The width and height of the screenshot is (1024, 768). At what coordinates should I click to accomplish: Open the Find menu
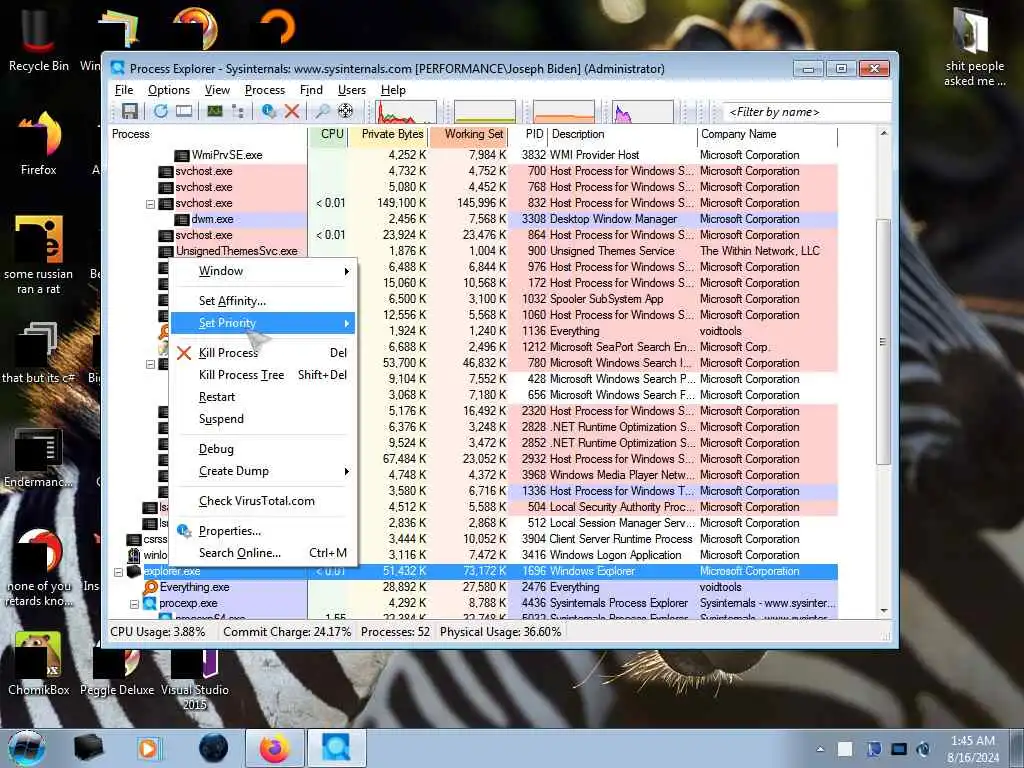coord(311,90)
